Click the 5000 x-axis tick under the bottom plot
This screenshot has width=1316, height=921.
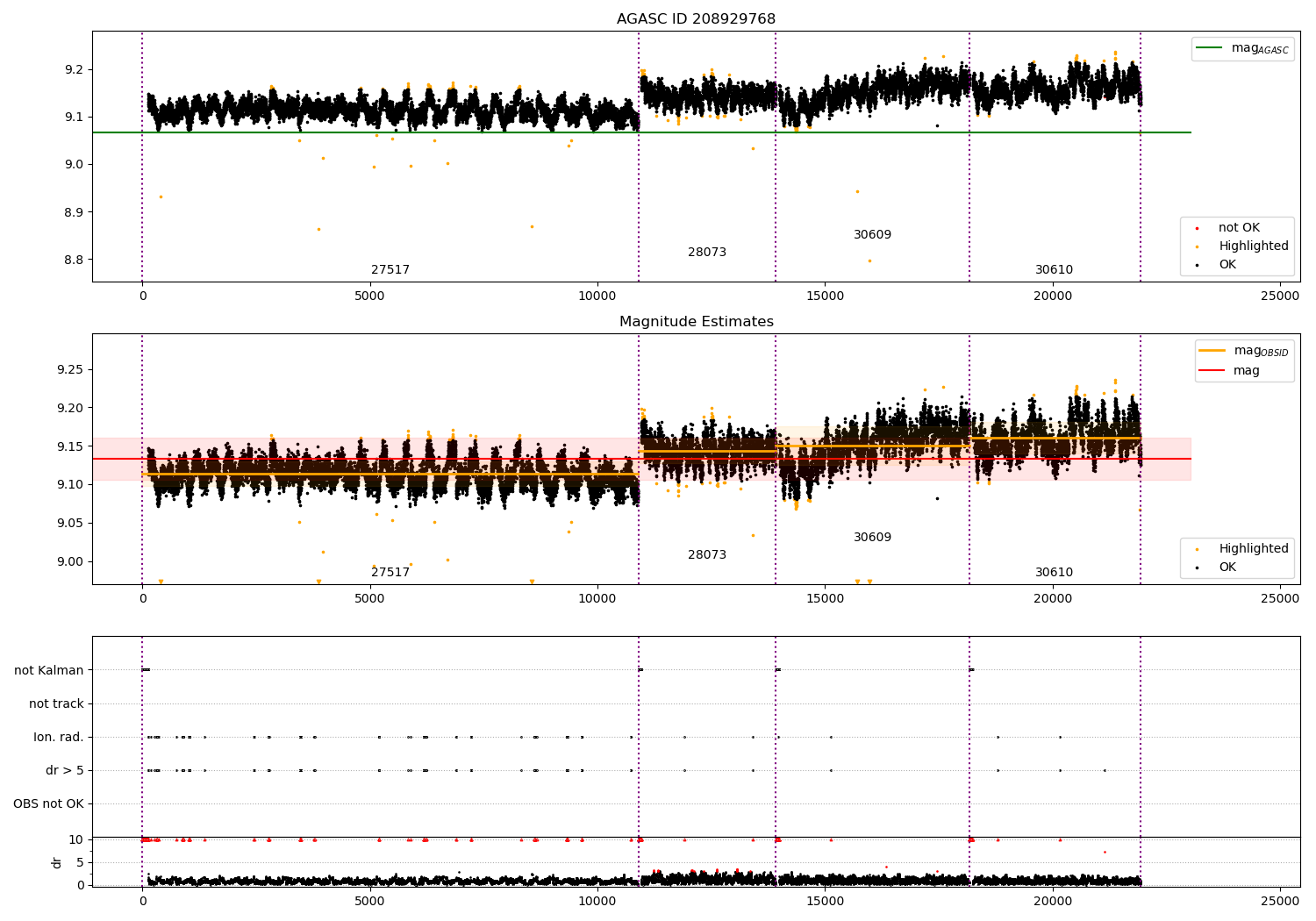pos(370,902)
